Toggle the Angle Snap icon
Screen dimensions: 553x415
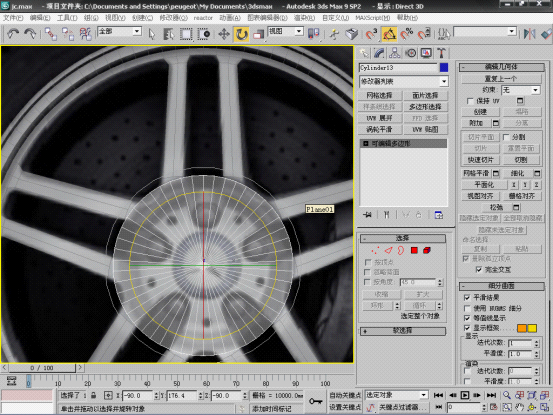tap(389, 34)
